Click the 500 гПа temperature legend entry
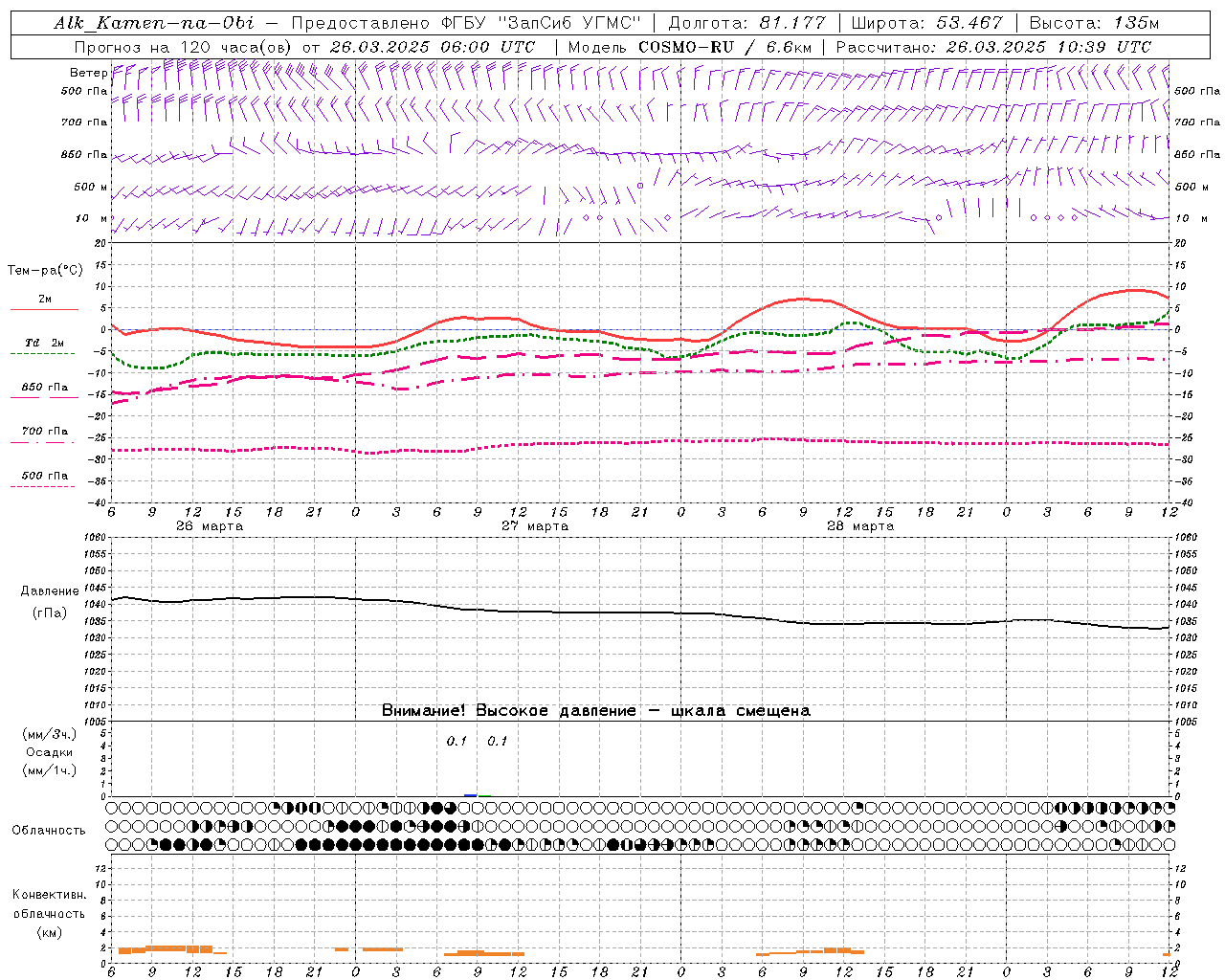The height and width of the screenshot is (980, 1225). click(x=45, y=476)
